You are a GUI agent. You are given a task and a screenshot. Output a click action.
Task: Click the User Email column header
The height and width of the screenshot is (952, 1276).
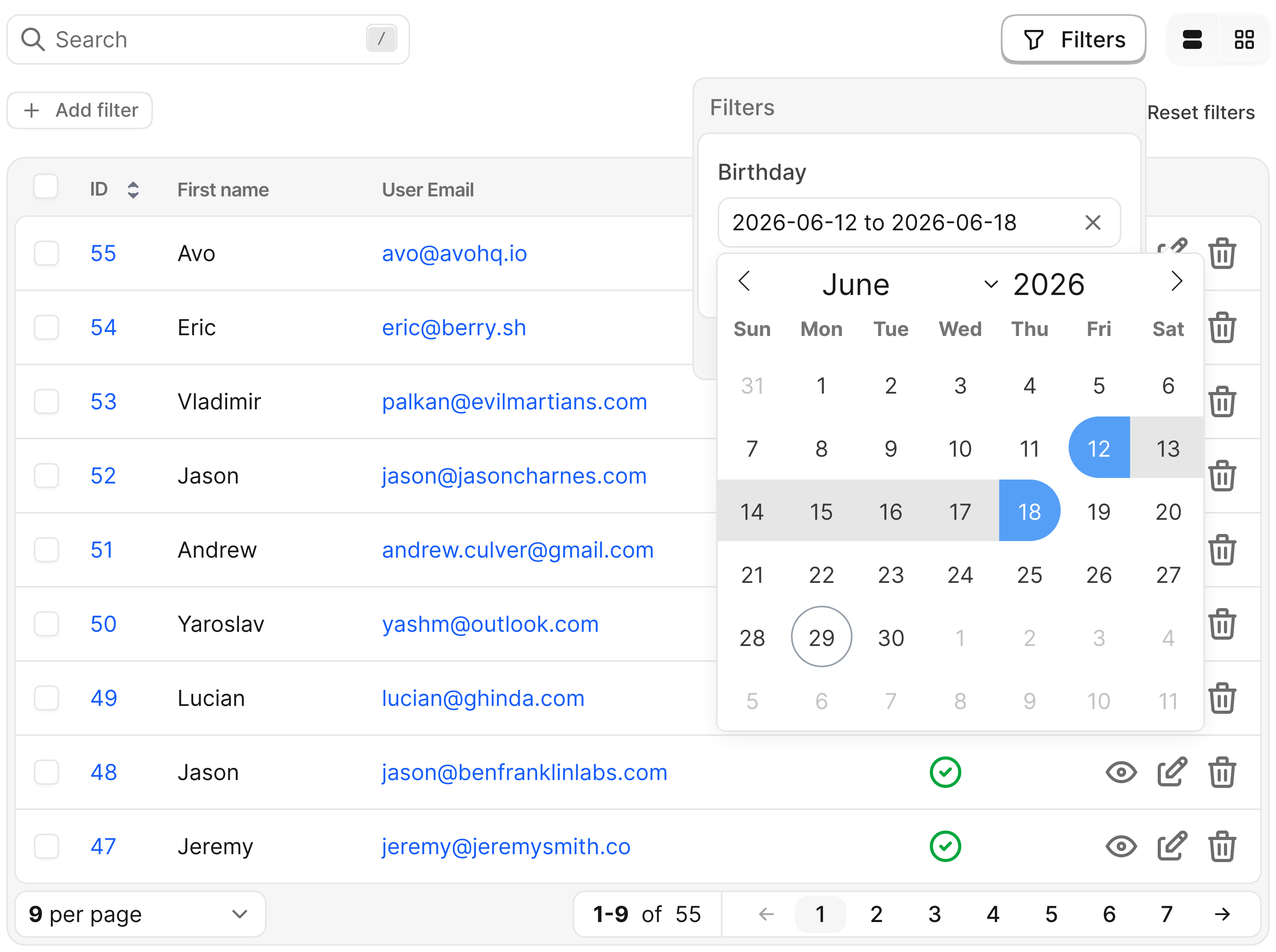(x=427, y=190)
